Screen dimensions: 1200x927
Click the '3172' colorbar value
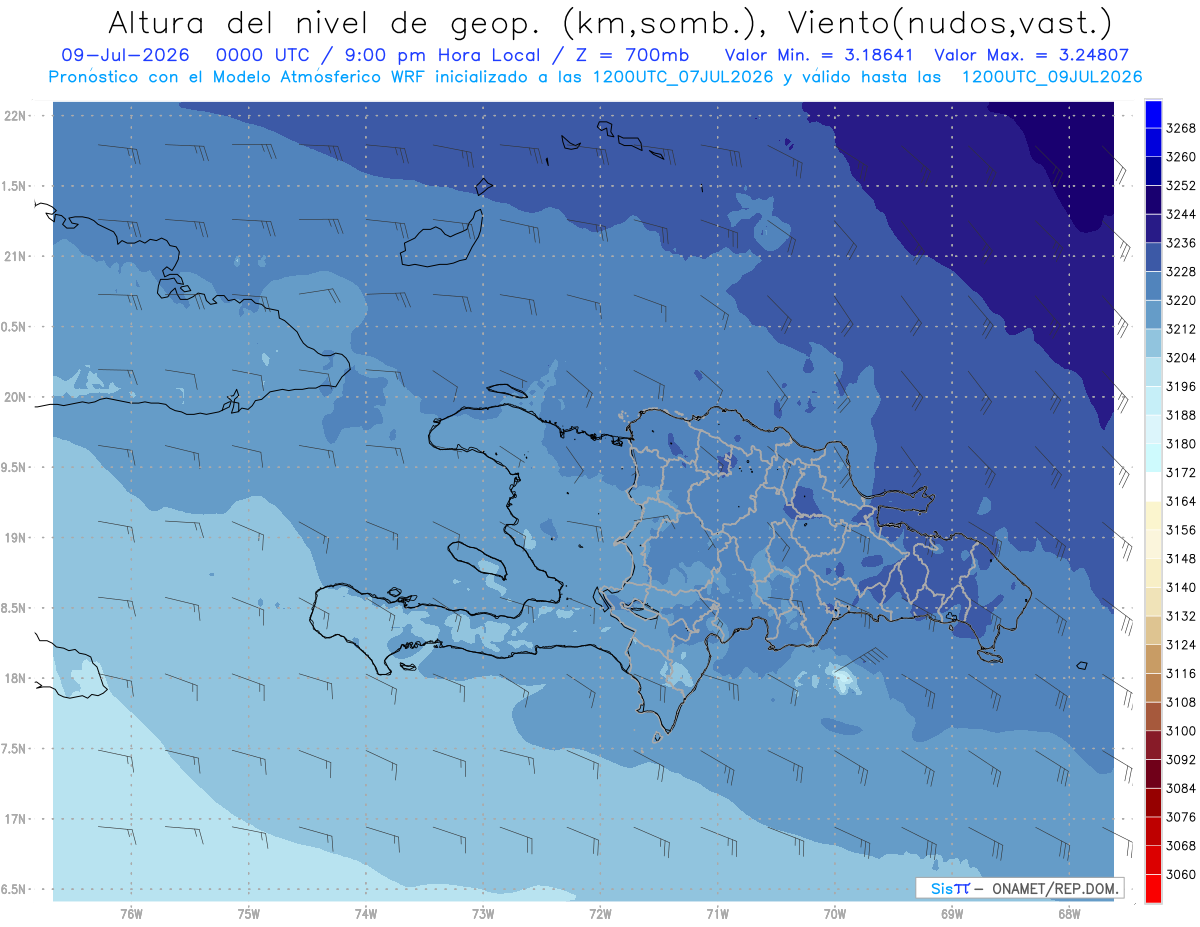click(x=1180, y=473)
